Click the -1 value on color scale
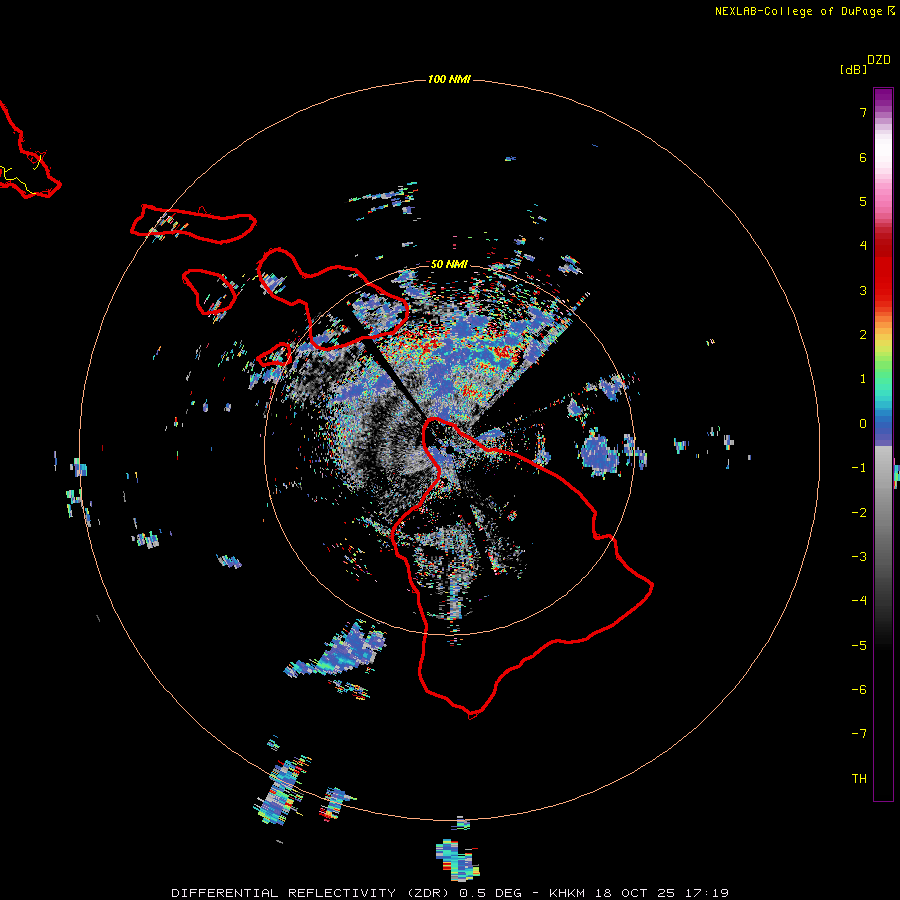Viewport: 900px width, 900px height. point(859,468)
